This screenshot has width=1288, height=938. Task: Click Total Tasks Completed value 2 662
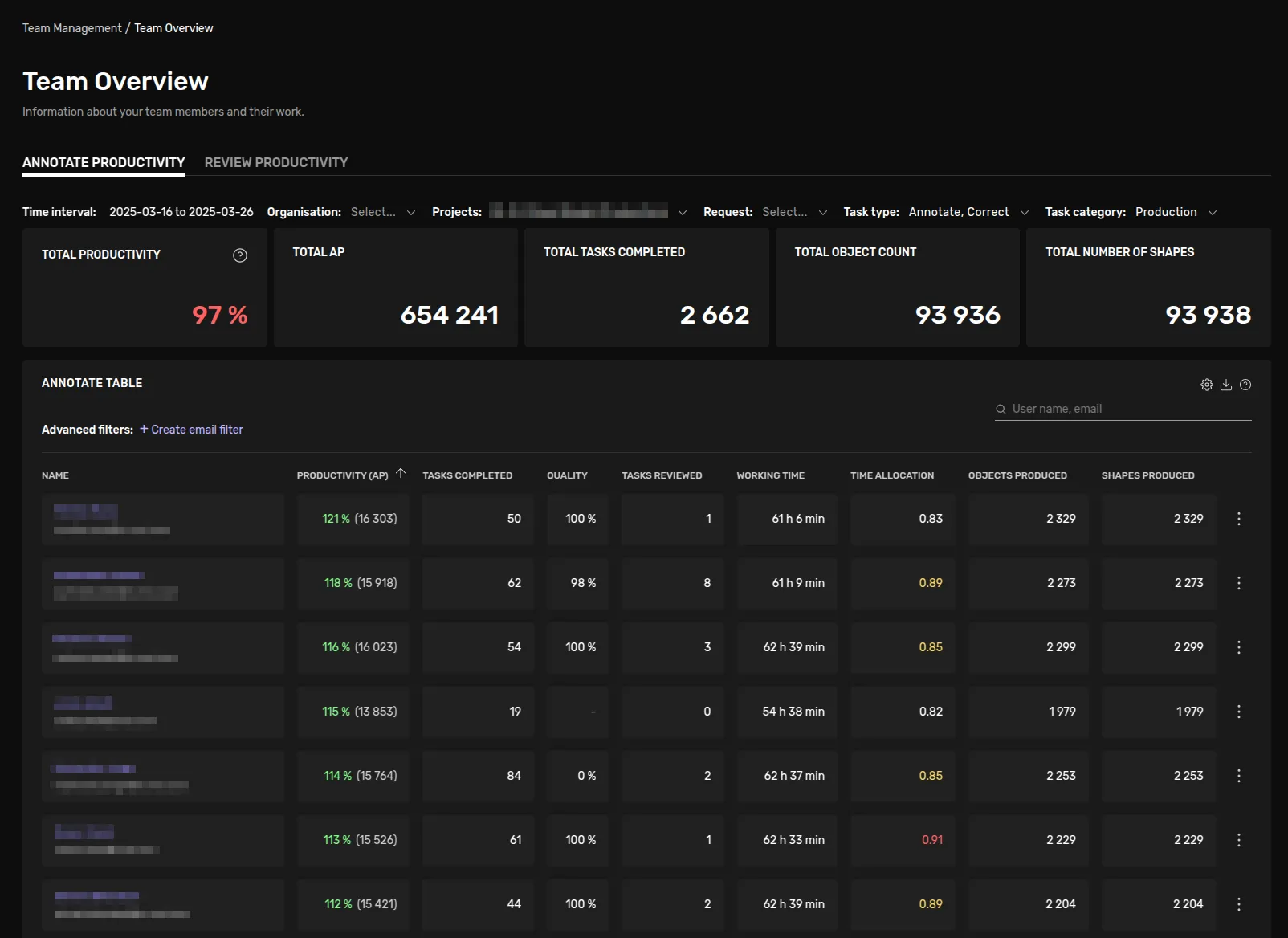point(715,315)
